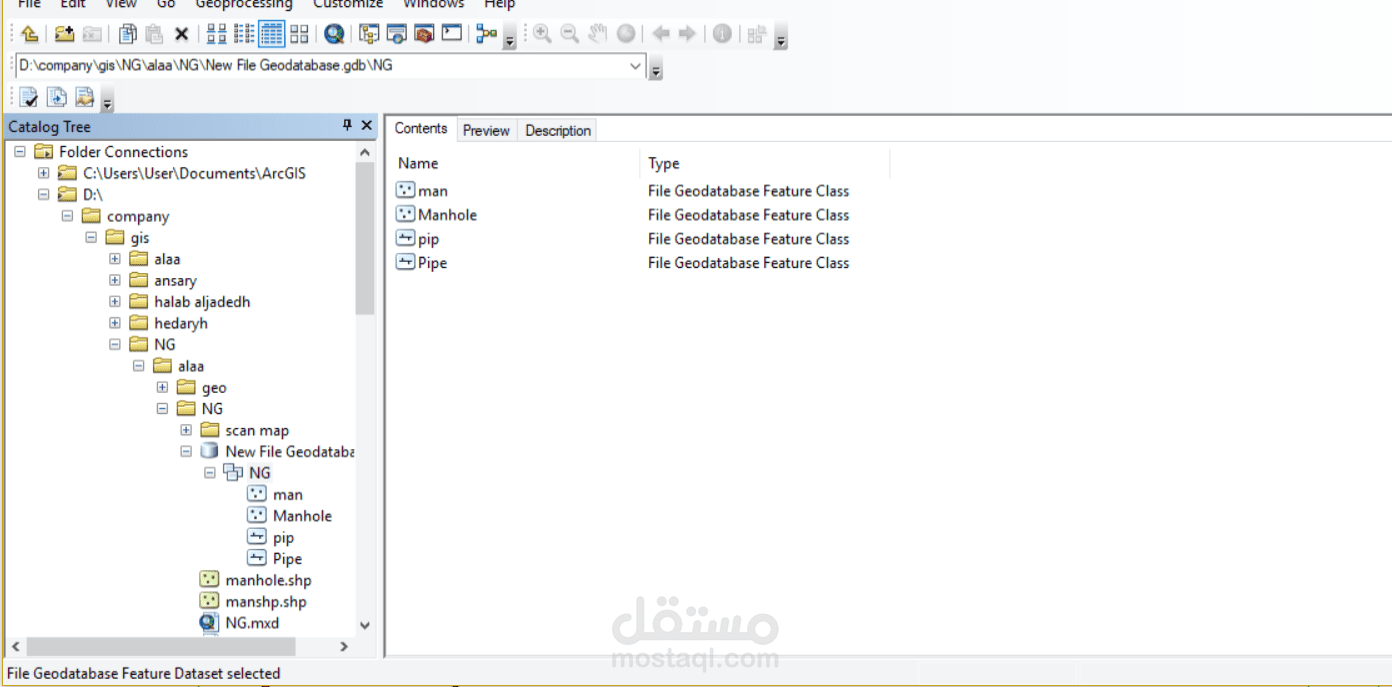Select NG.mxd in Catalog Tree
The image size is (1392, 687).
pos(252,623)
